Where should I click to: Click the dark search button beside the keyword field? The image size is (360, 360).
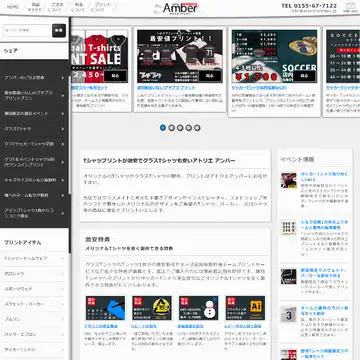(x=59, y=30)
